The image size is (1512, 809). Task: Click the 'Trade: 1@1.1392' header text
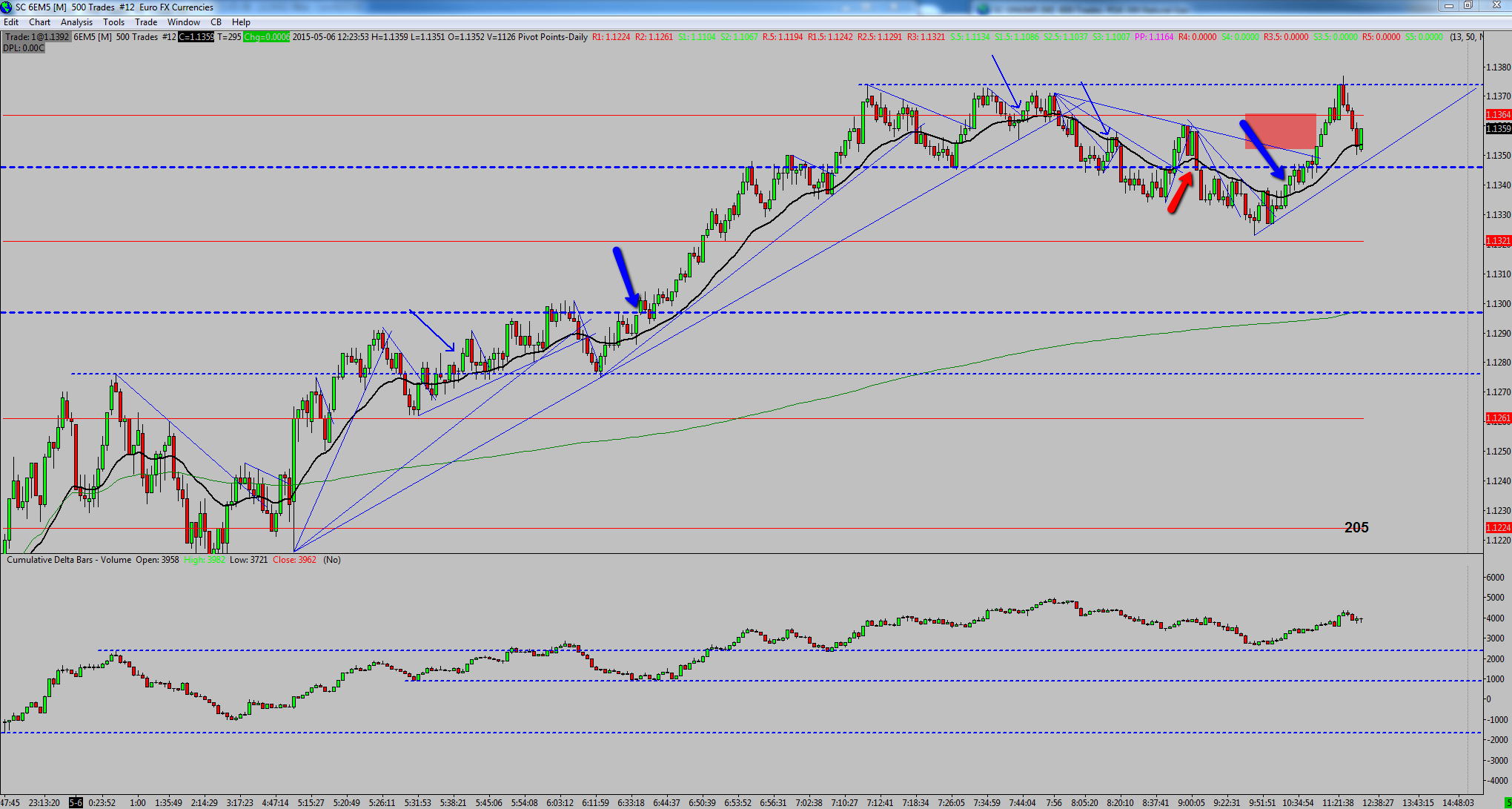tap(37, 37)
